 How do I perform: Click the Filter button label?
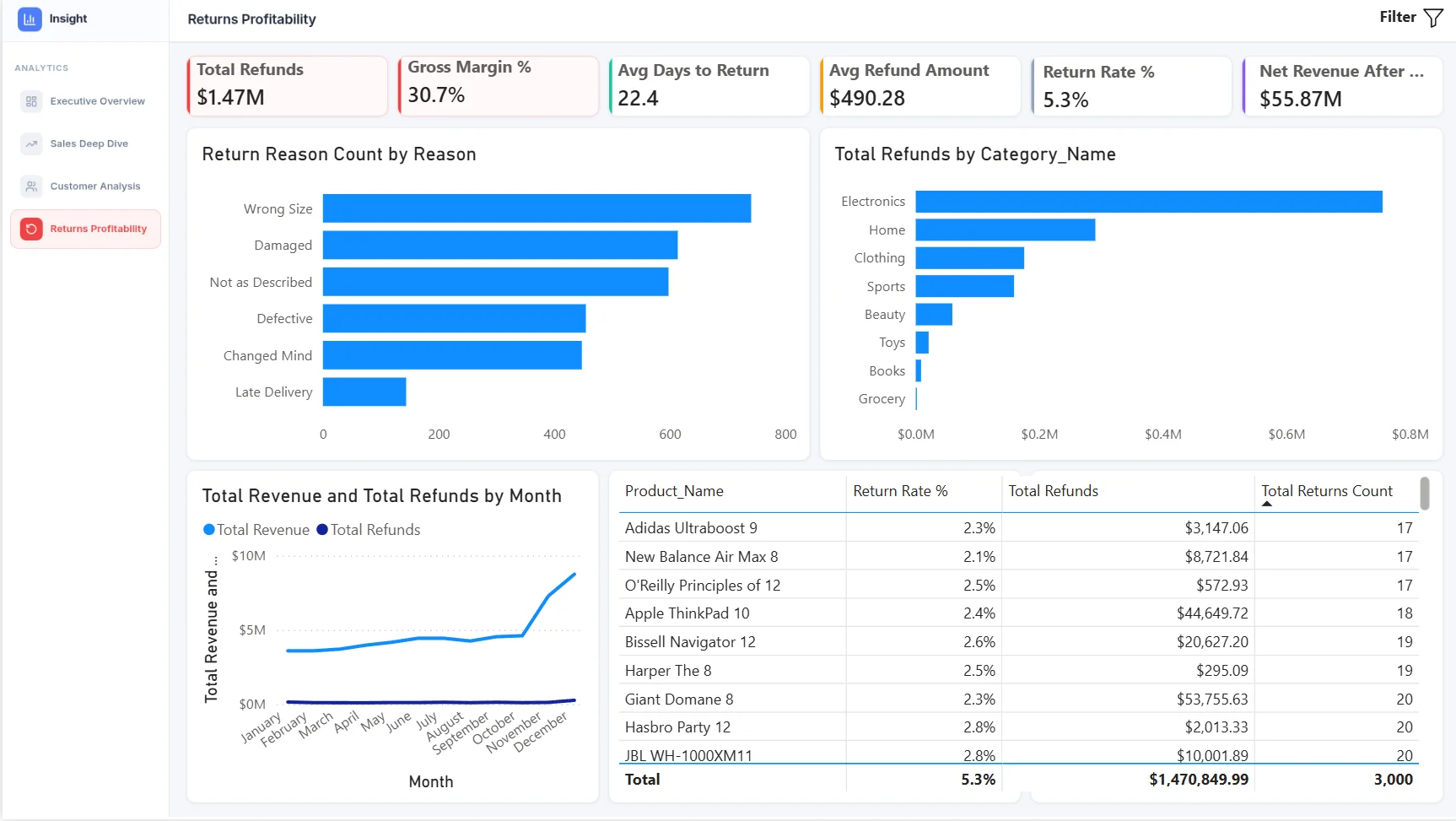pos(1398,17)
